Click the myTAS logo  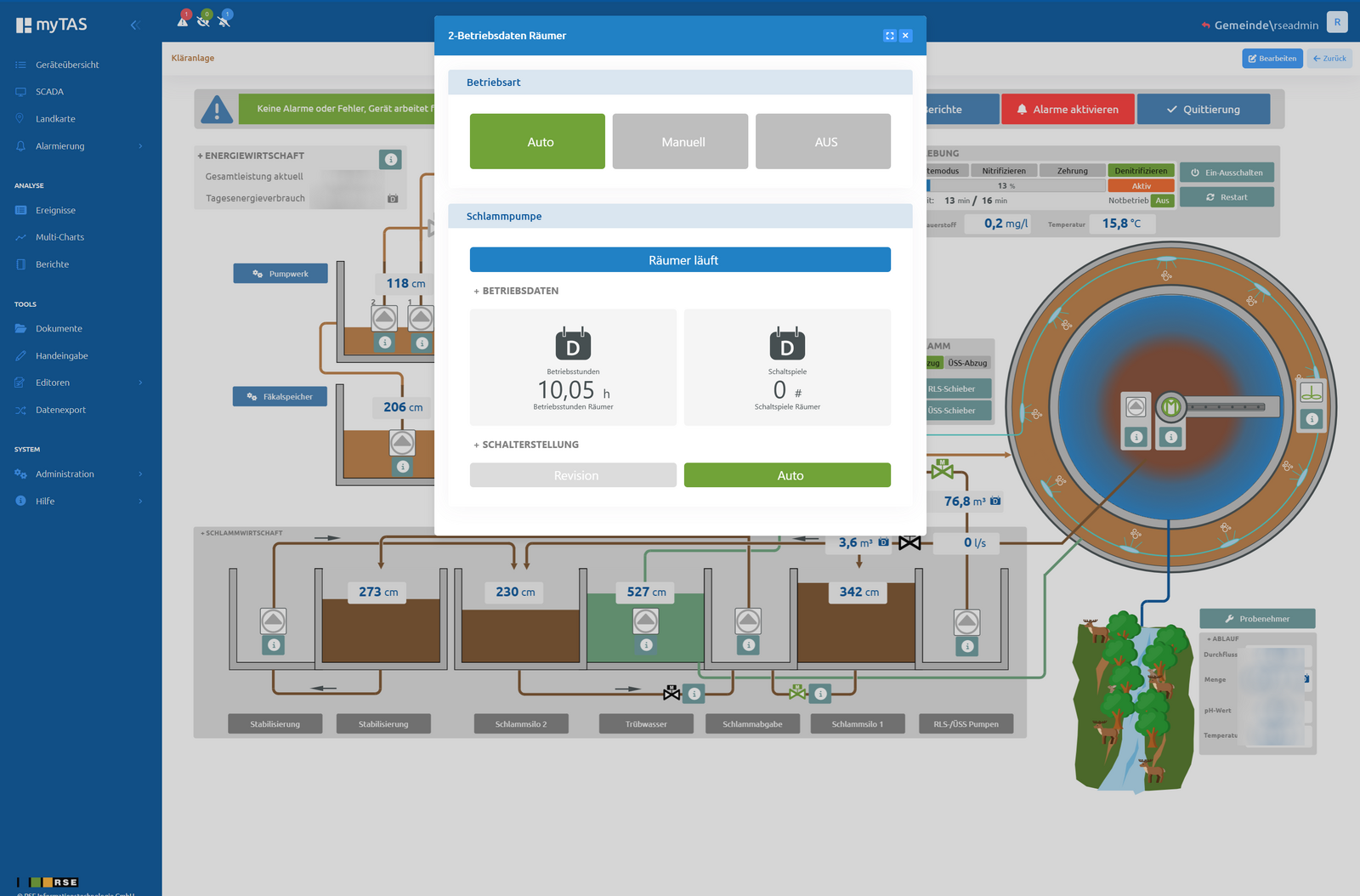[x=52, y=25]
